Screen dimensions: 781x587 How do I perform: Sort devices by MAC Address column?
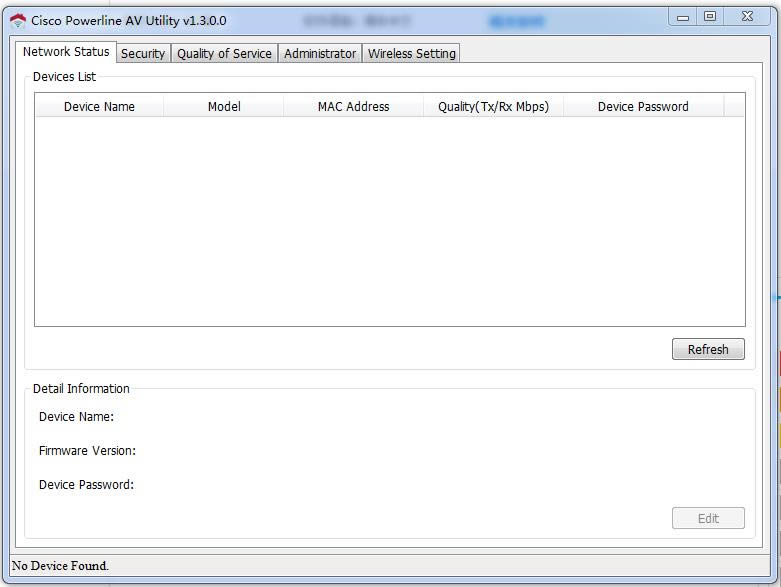pos(353,106)
